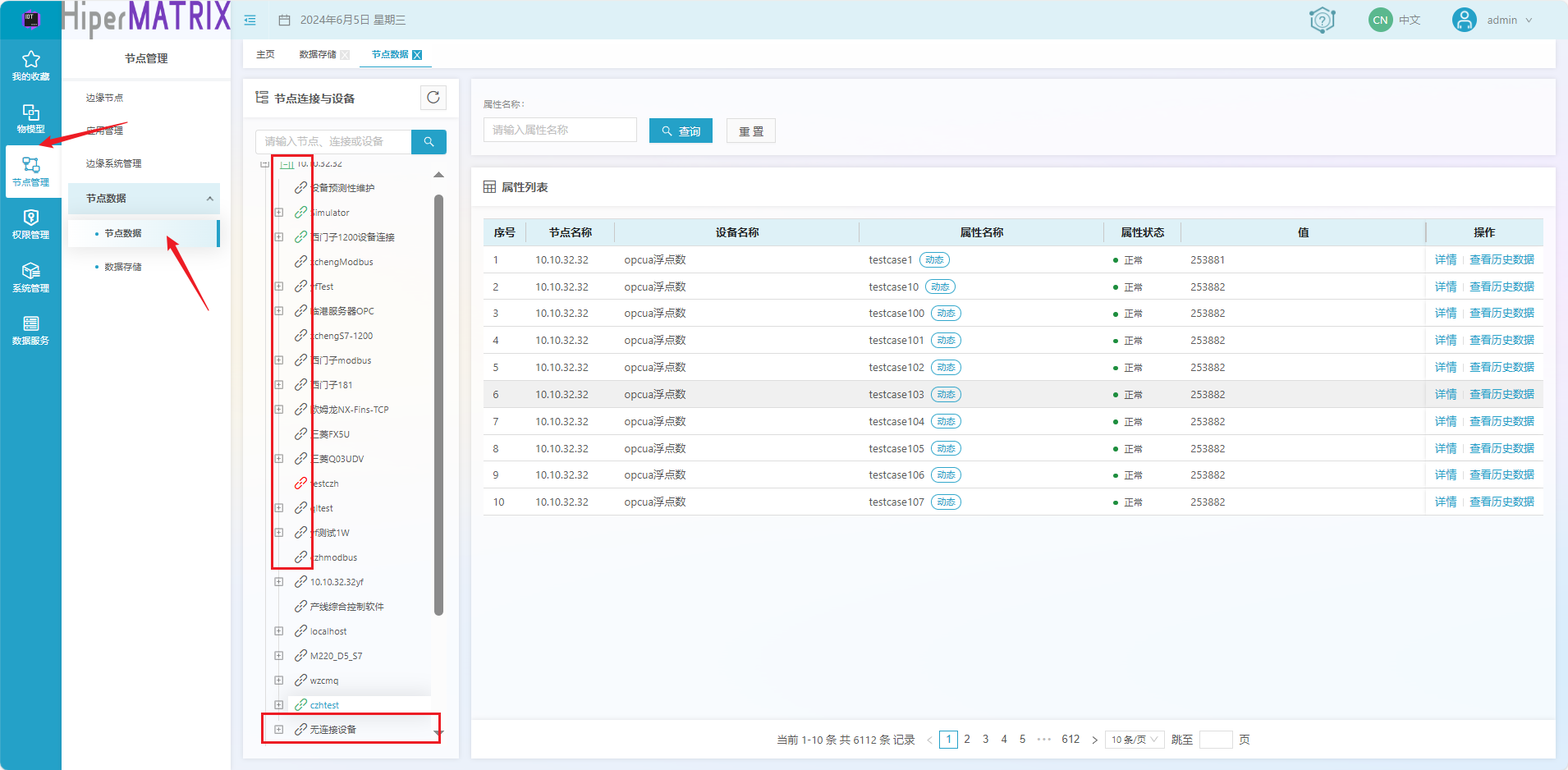
Task: Click link icon of localhost node
Action: click(300, 631)
